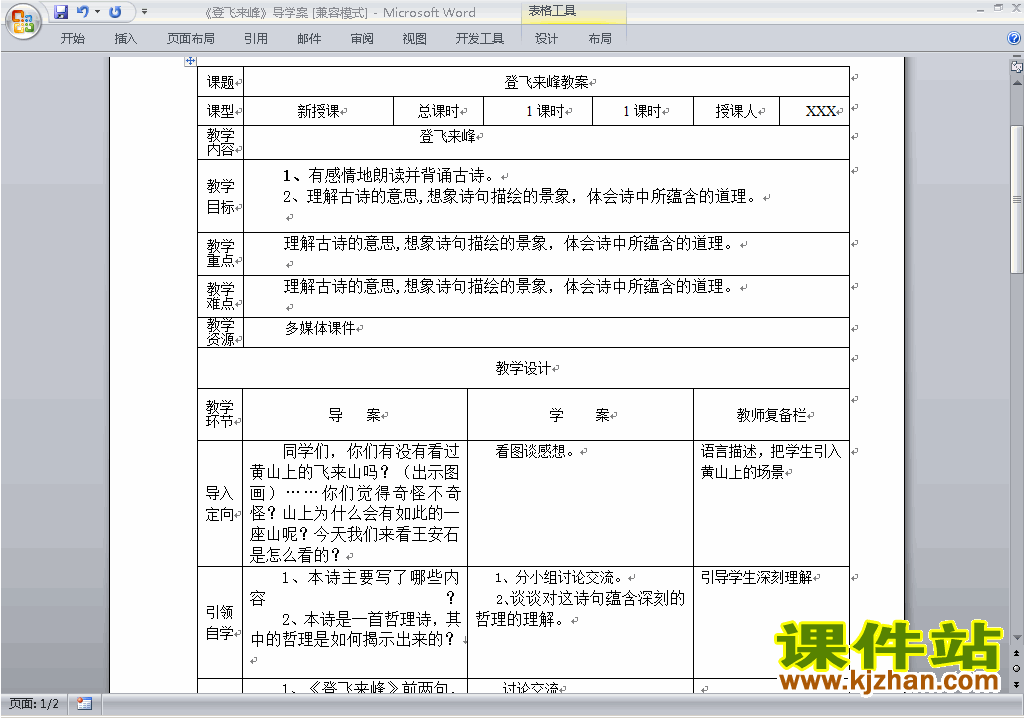Open the Word Help question mark icon
Viewport: 1024px width, 718px height.
point(1014,39)
